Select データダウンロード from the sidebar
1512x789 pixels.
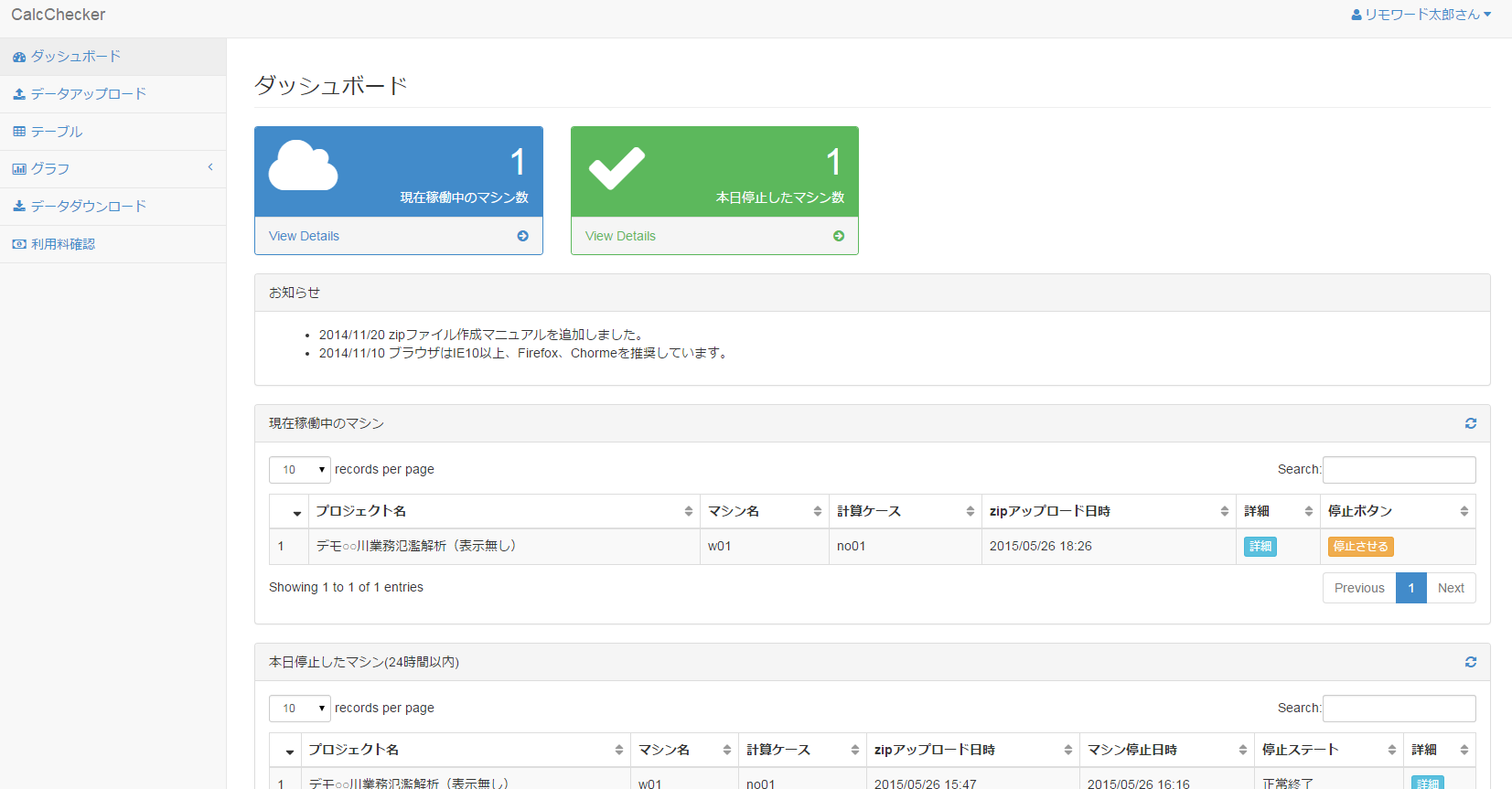coord(88,207)
